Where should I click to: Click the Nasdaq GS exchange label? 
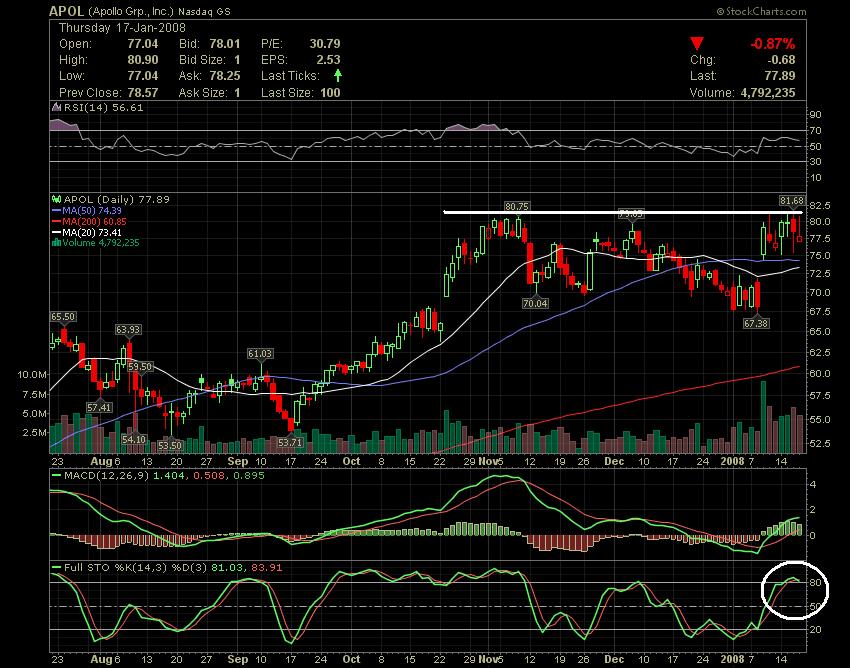pyautogui.click(x=205, y=11)
